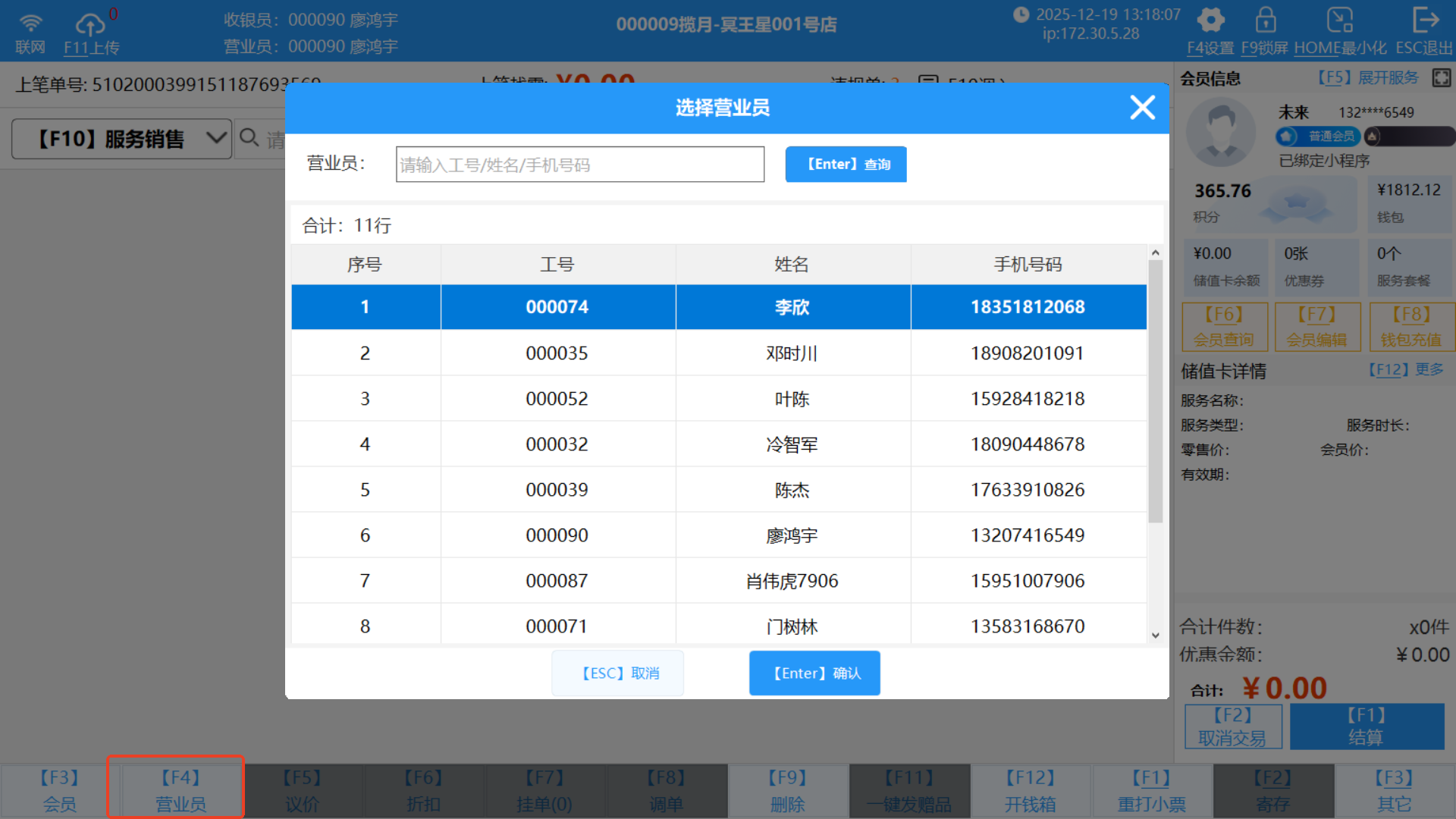Open the F10 service sales dropdown
This screenshot has height=819, width=1456.
121,139
